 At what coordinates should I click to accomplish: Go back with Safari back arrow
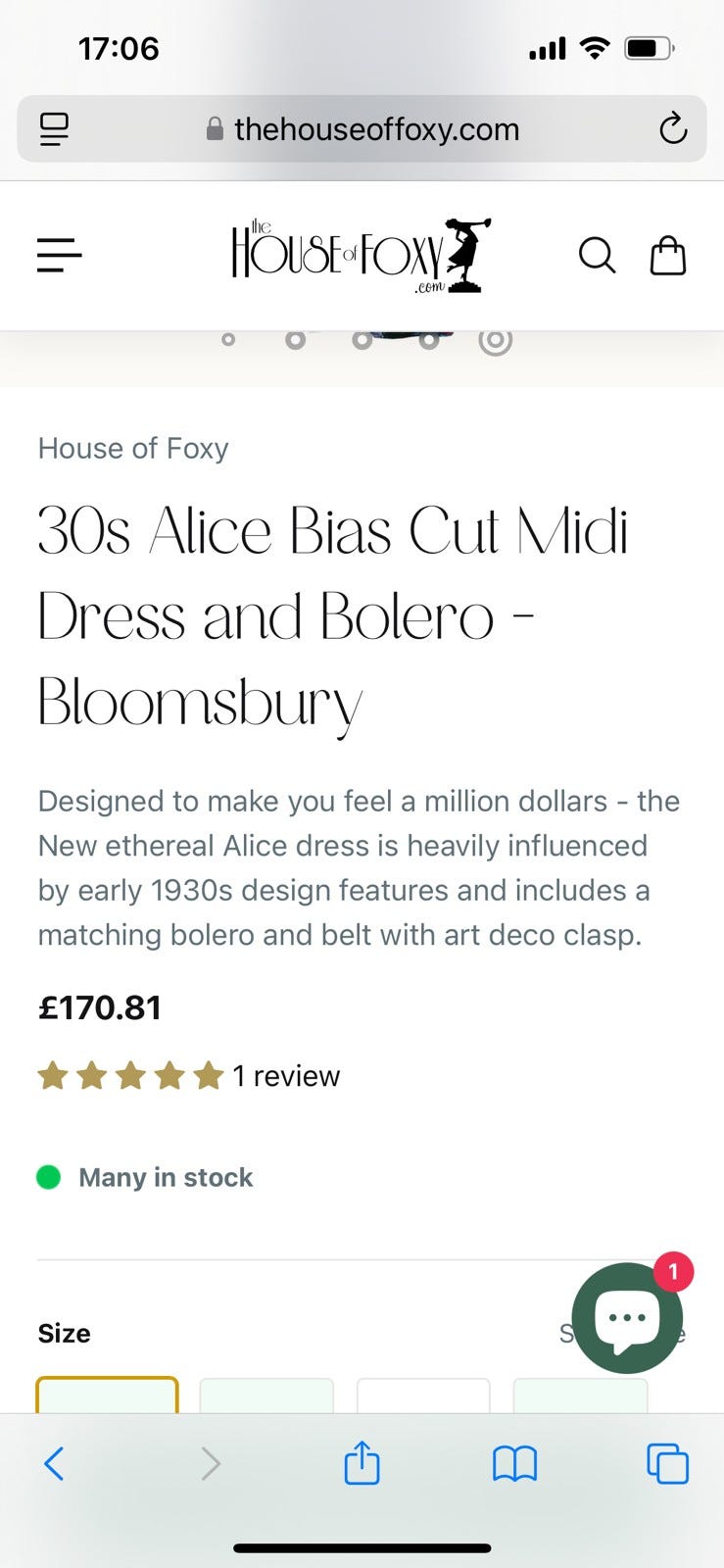(55, 1464)
